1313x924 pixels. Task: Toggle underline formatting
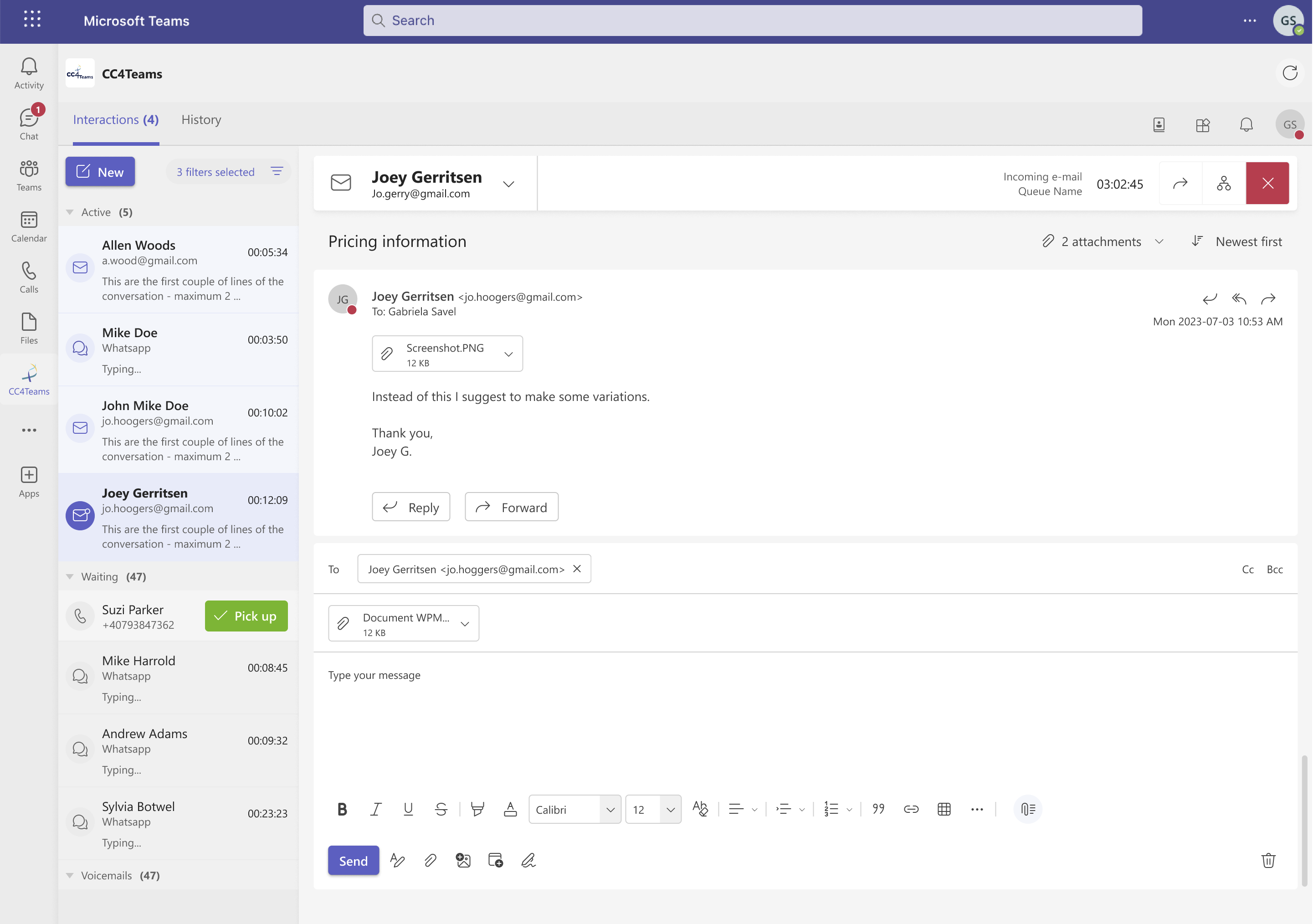pos(408,808)
